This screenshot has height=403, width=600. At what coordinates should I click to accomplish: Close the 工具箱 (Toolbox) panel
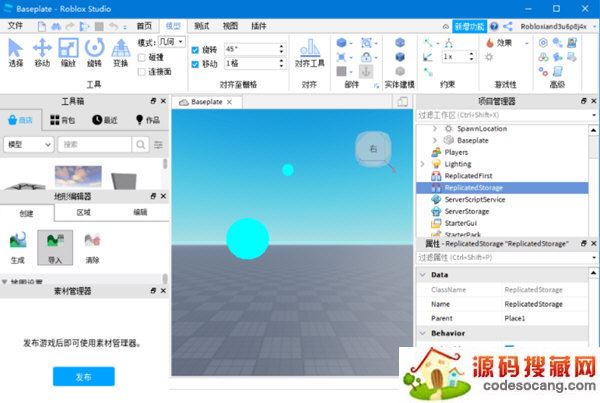point(163,101)
